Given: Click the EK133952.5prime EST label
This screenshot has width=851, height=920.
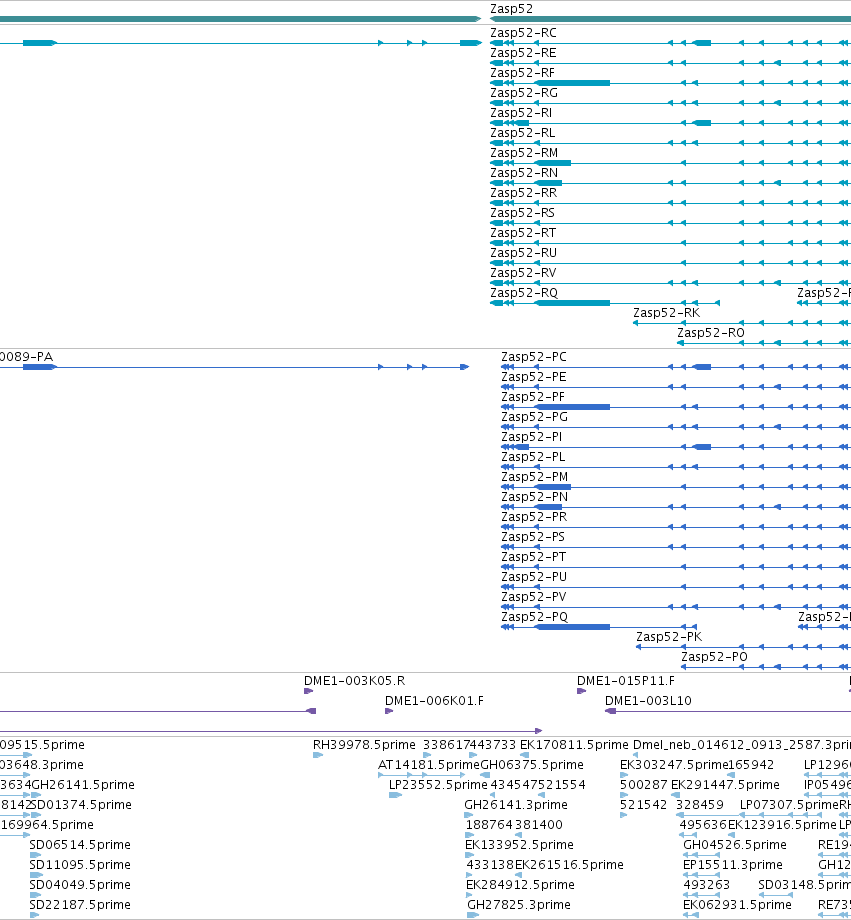Looking at the screenshot, I should (519, 844).
